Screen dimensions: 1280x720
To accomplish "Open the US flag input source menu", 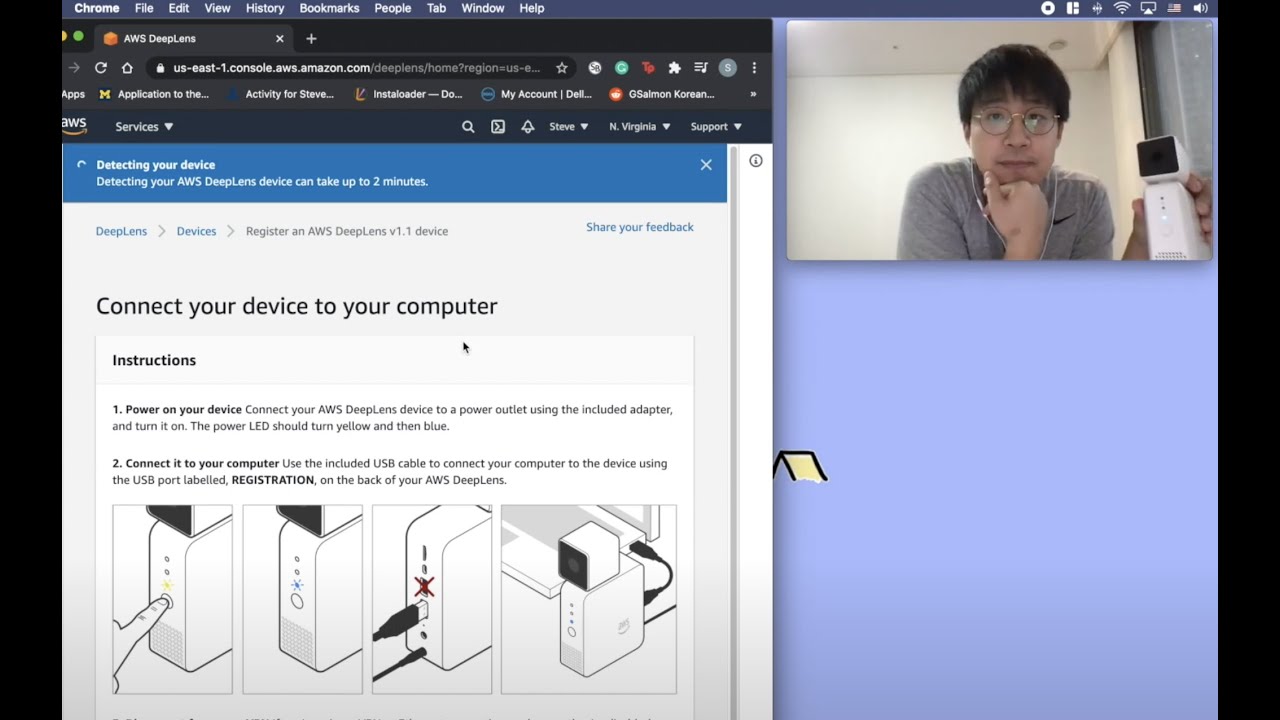I will [1174, 8].
